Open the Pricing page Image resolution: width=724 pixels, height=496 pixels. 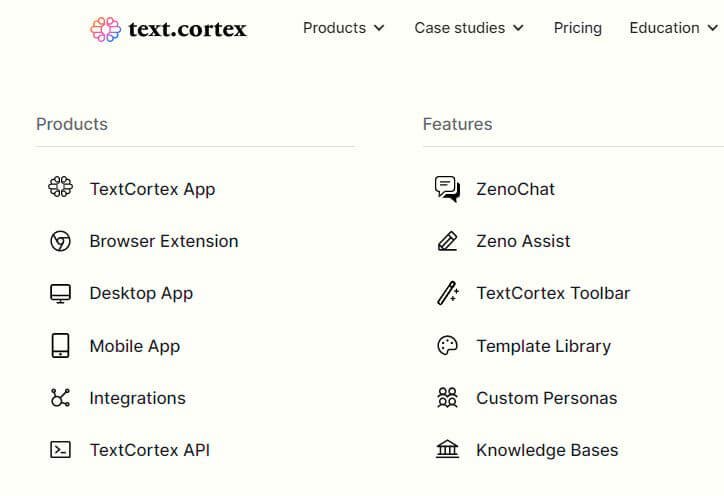click(578, 28)
